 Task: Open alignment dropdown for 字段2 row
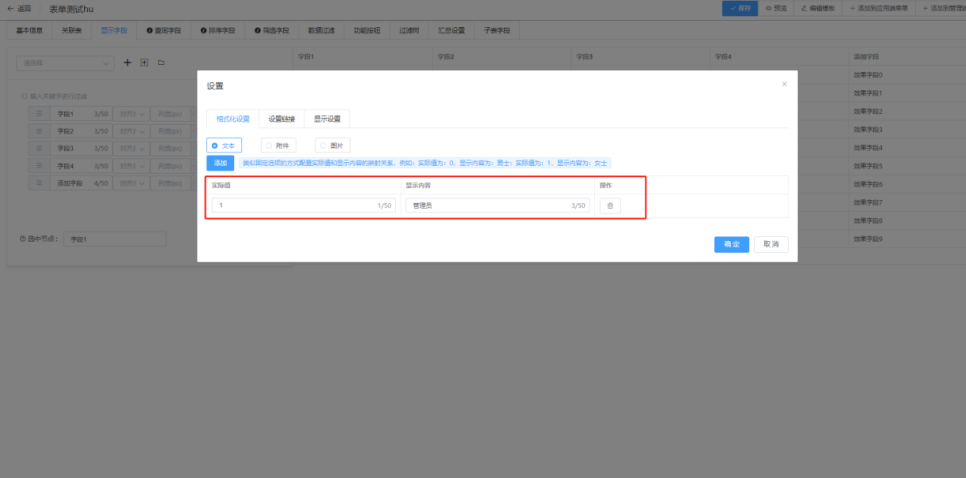[131, 131]
